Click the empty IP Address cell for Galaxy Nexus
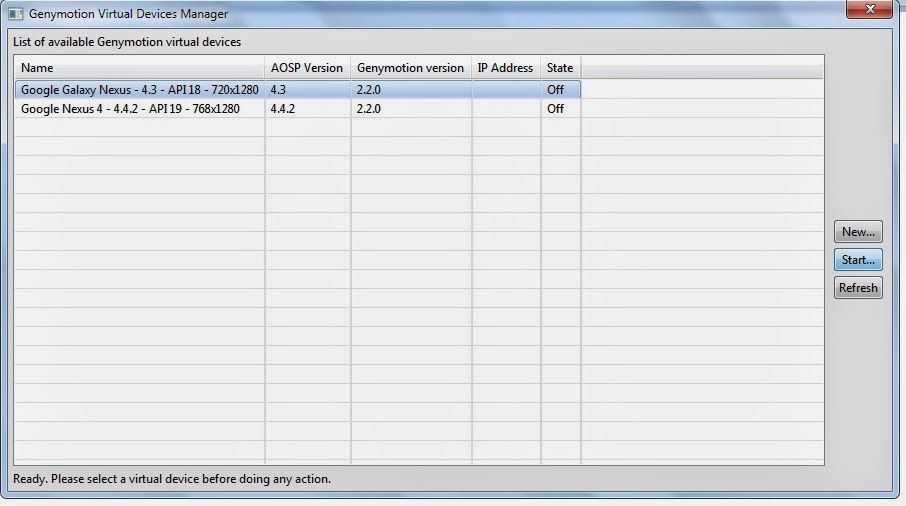Viewport: 906px width, 506px height. [x=506, y=90]
